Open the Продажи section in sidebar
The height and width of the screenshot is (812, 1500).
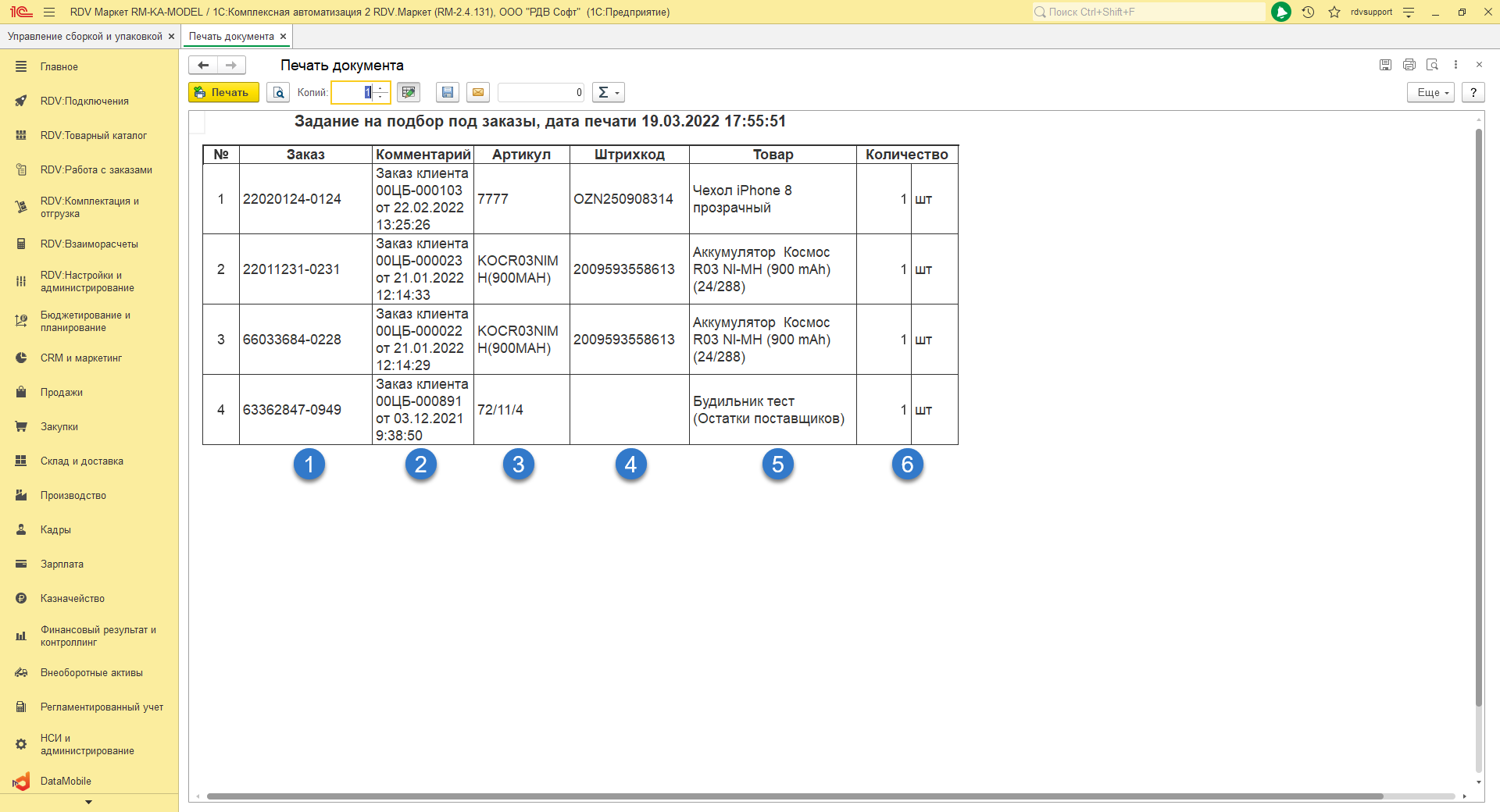(62, 392)
